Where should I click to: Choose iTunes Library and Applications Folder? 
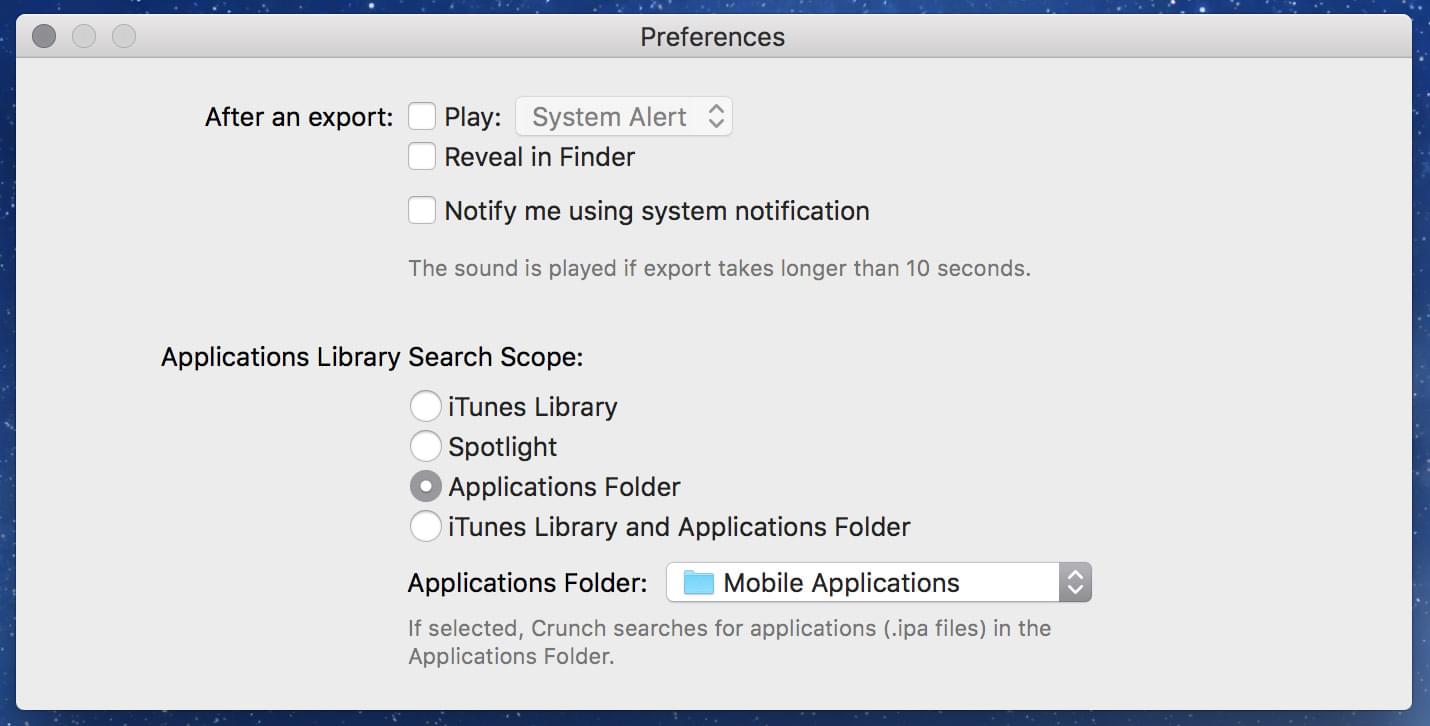pos(425,527)
